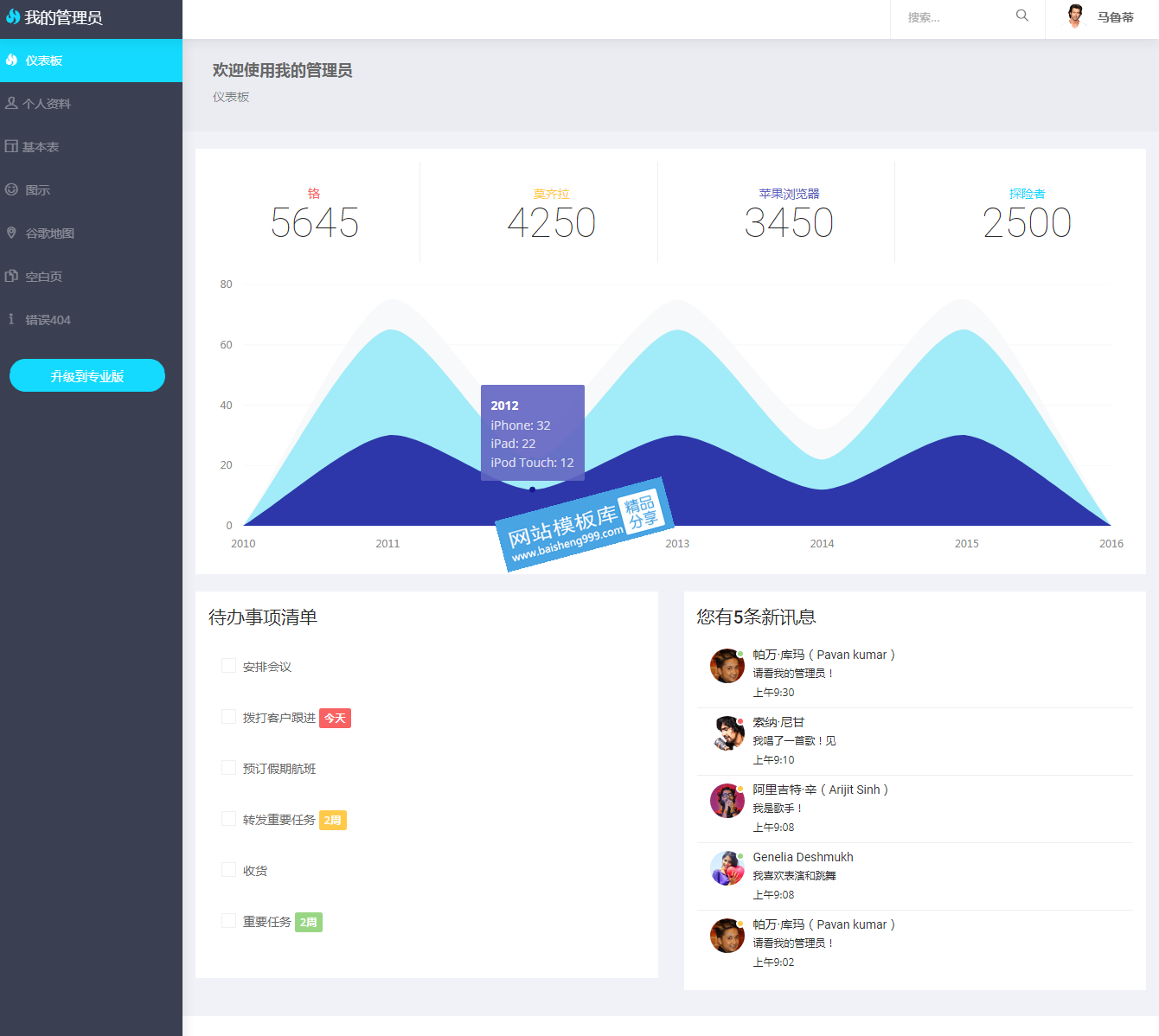Image resolution: width=1159 pixels, height=1036 pixels.
Task: Check the 预订假期航班 to-do checkbox
Action: point(228,768)
